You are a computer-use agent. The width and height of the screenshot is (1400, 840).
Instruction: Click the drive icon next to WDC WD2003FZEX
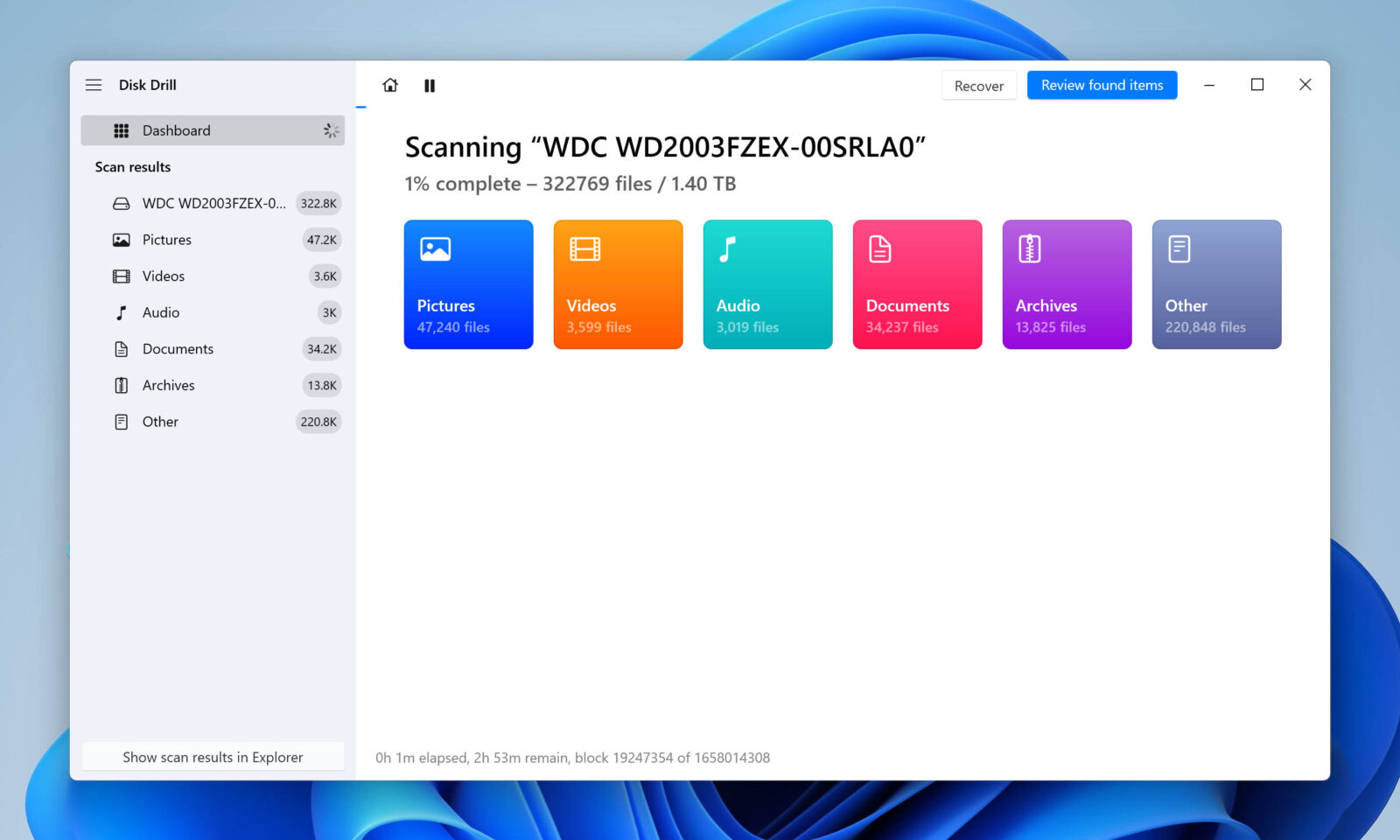point(121,202)
